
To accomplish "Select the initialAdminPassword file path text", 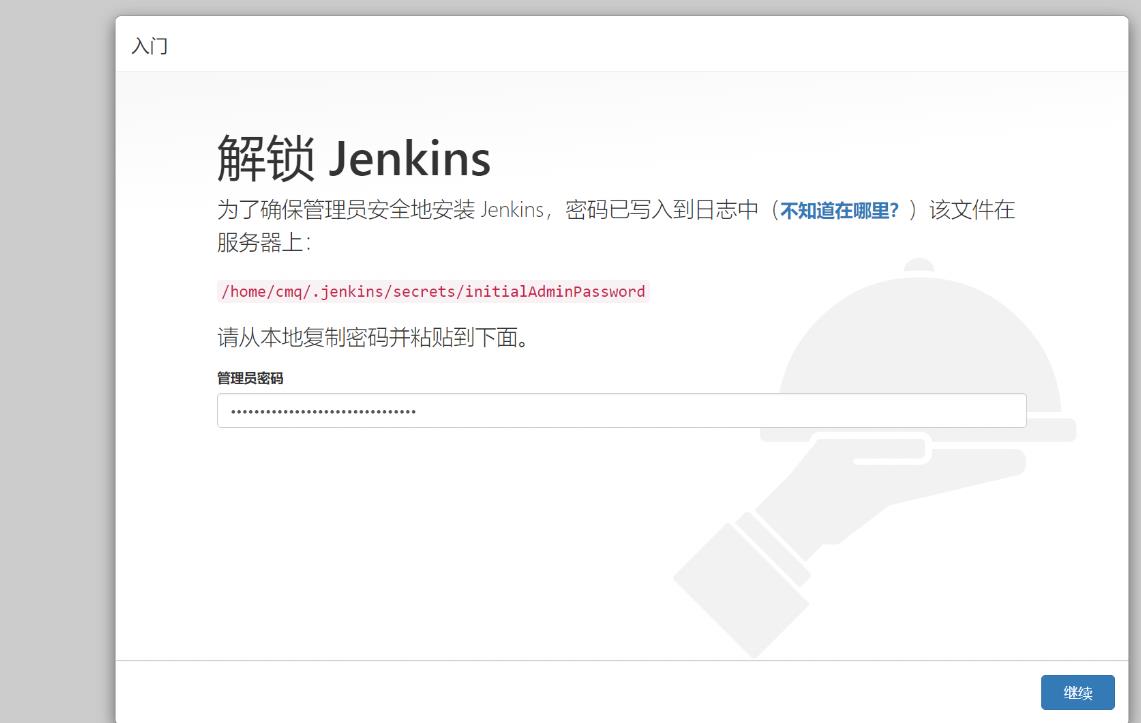I will pyautogui.click(x=433, y=292).
